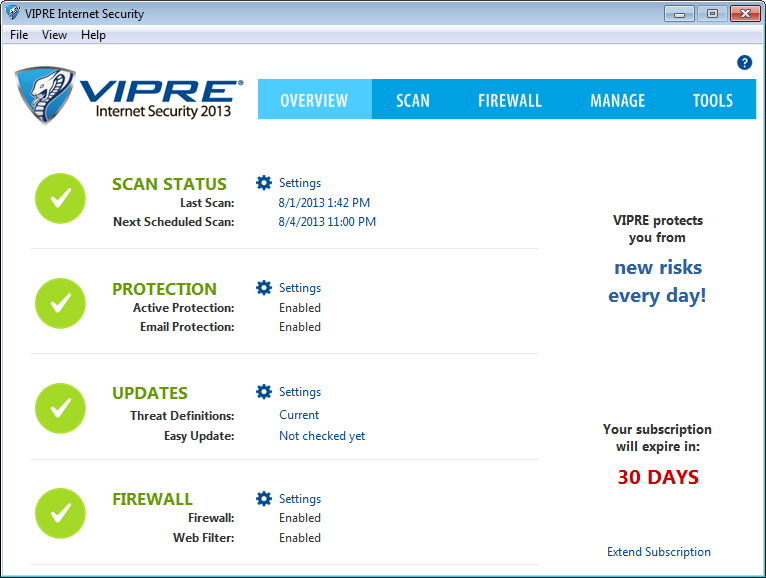Open Settings link under Scan Status
The height and width of the screenshot is (578, 766).
click(x=299, y=183)
